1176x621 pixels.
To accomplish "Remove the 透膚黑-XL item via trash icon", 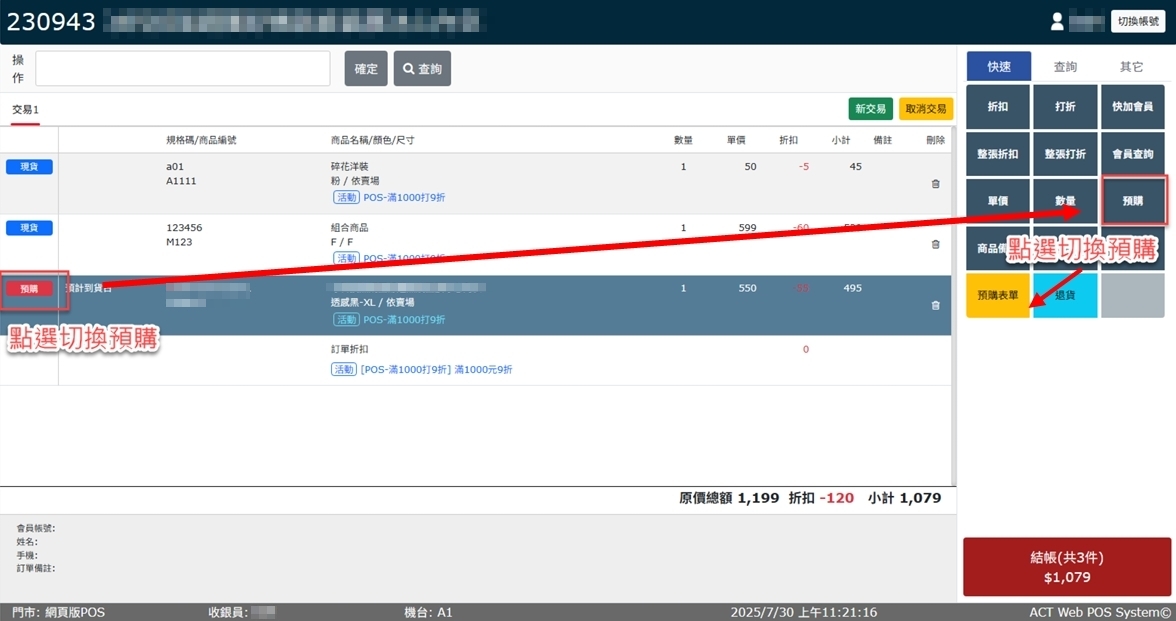I will 935,305.
